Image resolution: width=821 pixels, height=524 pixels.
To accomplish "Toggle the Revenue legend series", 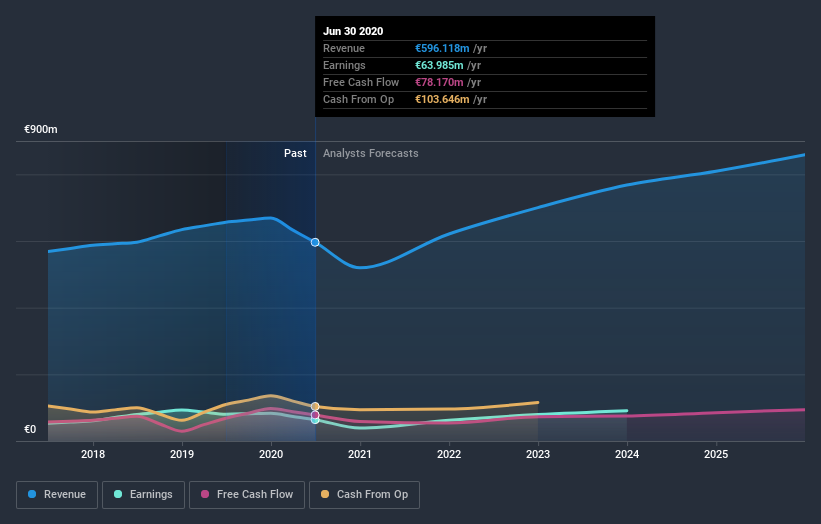I will (x=57, y=495).
